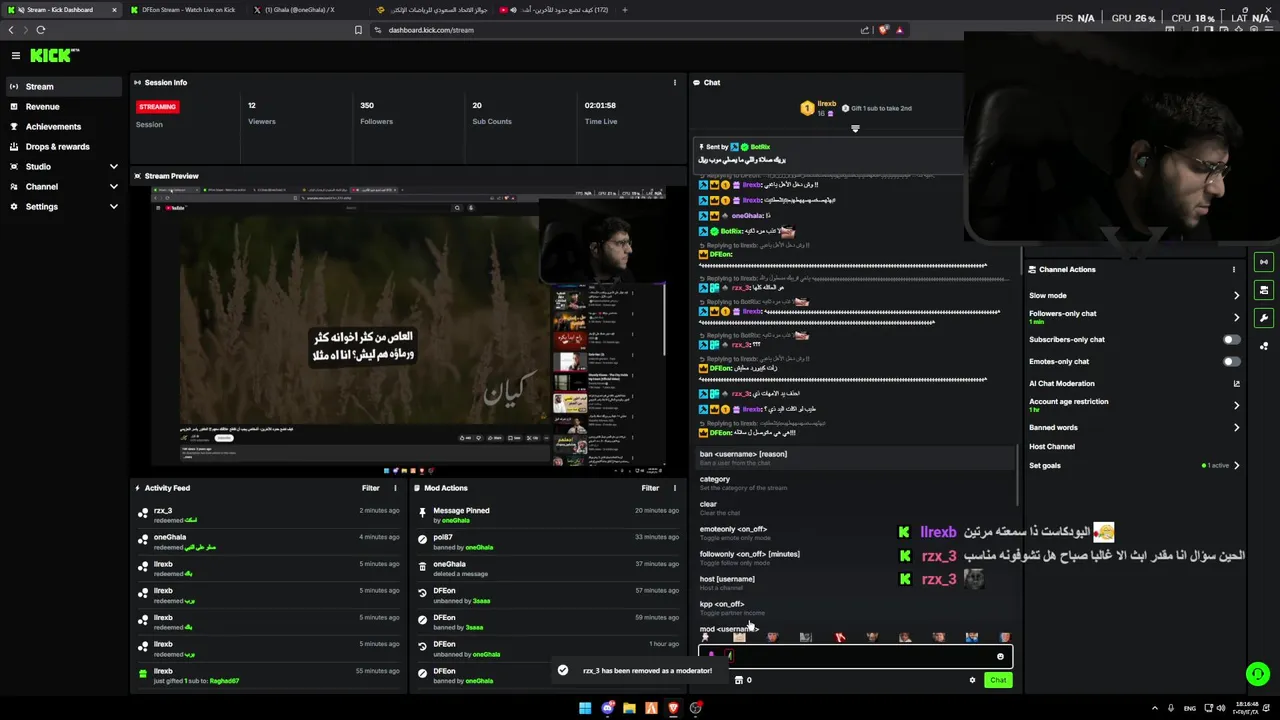Expand Followers-only chat options

point(1236,318)
